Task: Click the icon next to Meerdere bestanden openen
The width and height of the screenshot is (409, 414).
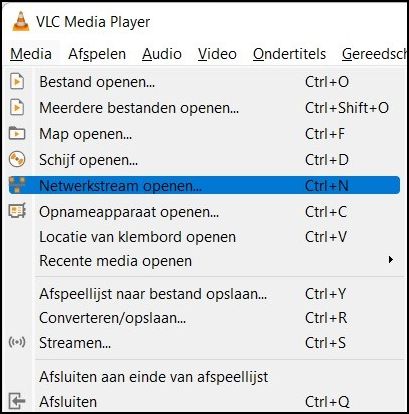Action: (x=17, y=108)
